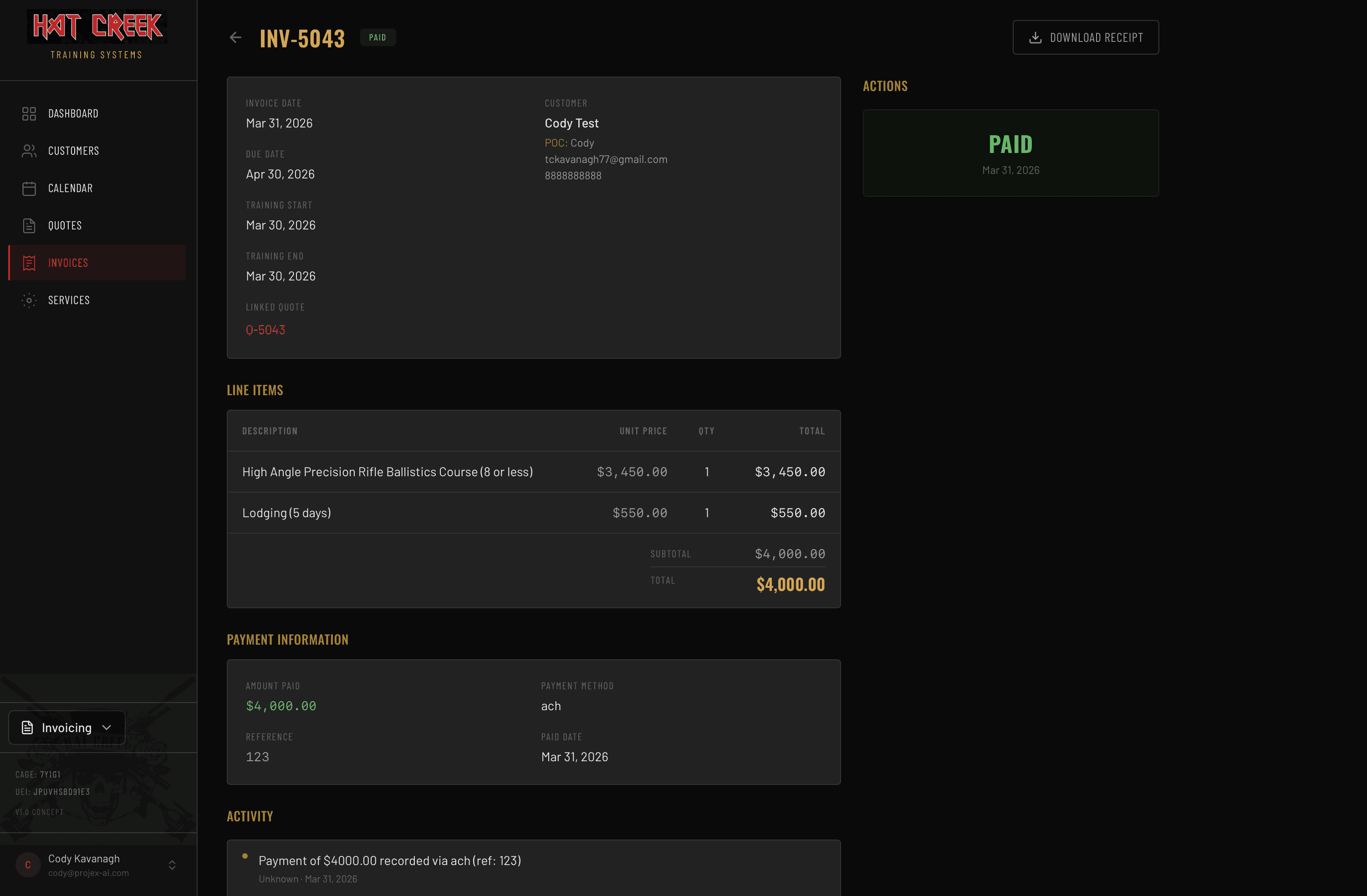1367x896 pixels.
Task: Open the Calendar menu item
Action: [x=97, y=188]
